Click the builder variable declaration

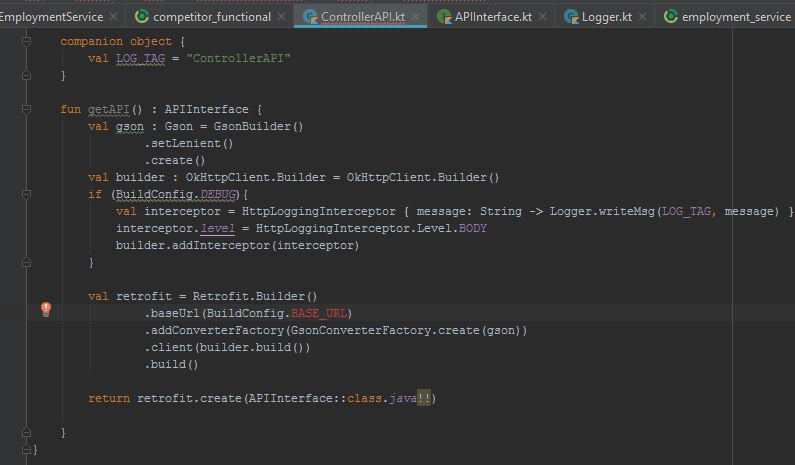click(x=140, y=177)
